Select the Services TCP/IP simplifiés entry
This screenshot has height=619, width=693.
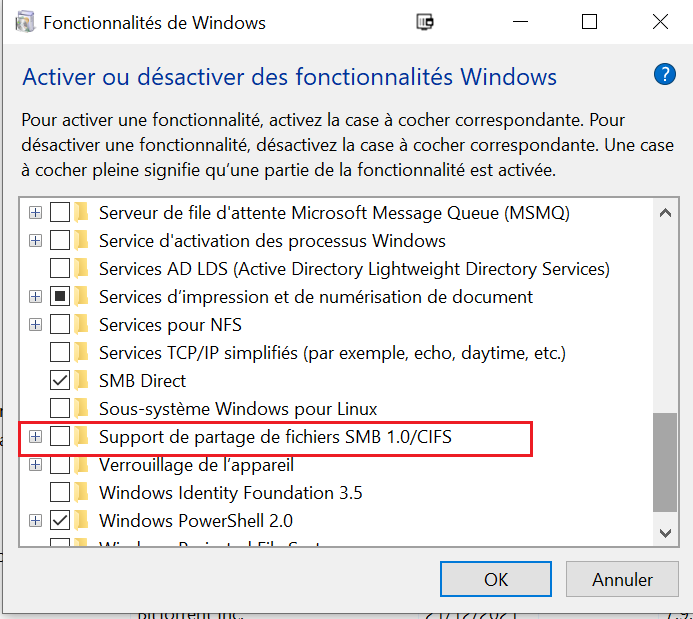coord(332,353)
